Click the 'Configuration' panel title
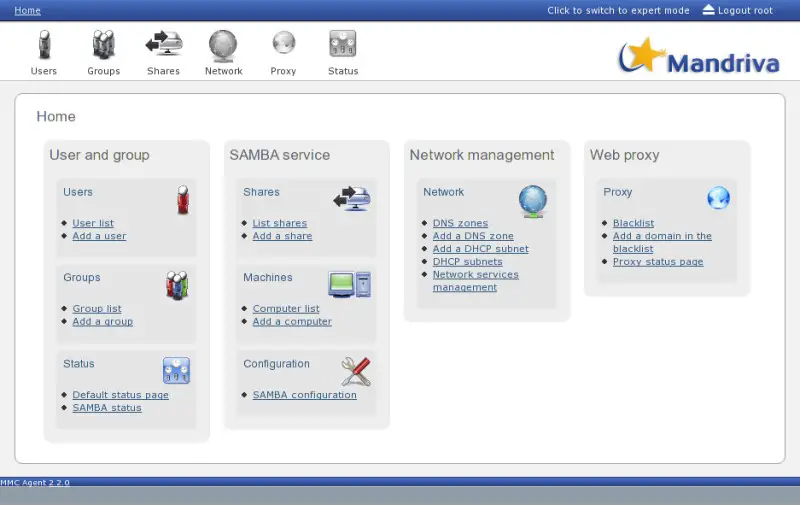This screenshot has width=800, height=505. pyautogui.click(x=277, y=364)
